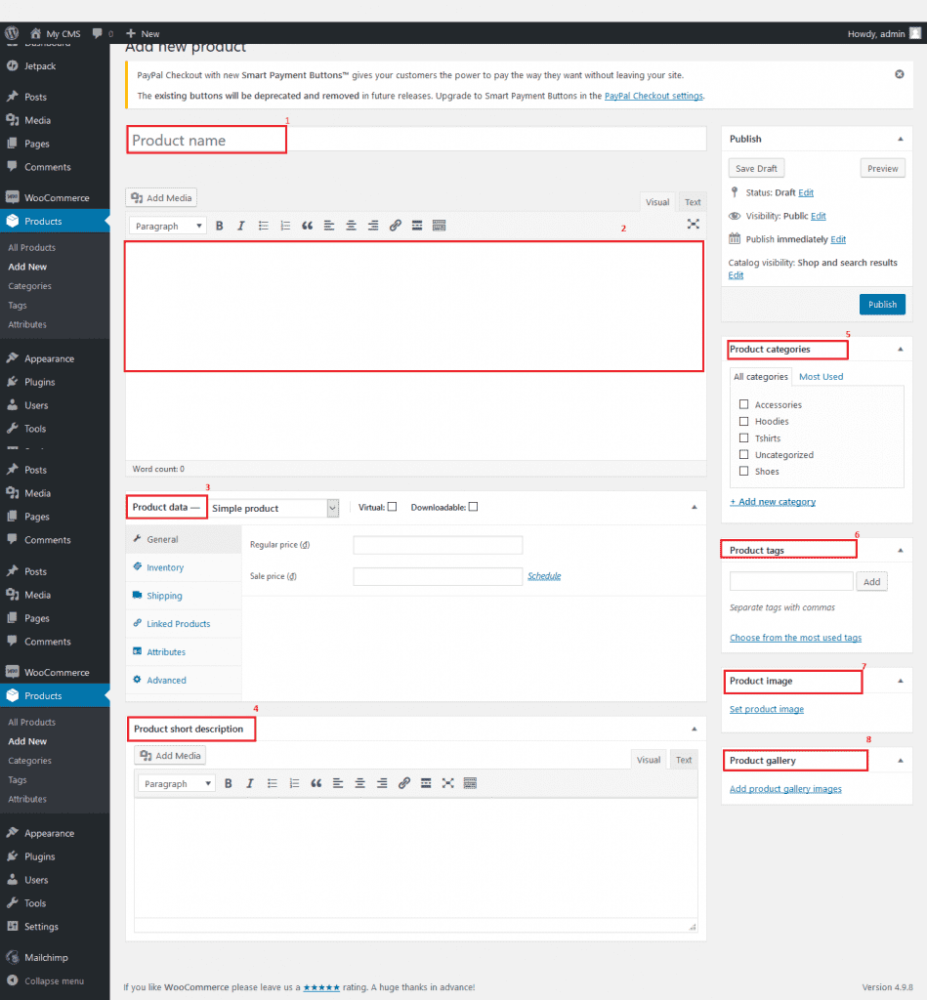Open My CMS site home
The width and height of the screenshot is (927, 1000).
(x=55, y=33)
